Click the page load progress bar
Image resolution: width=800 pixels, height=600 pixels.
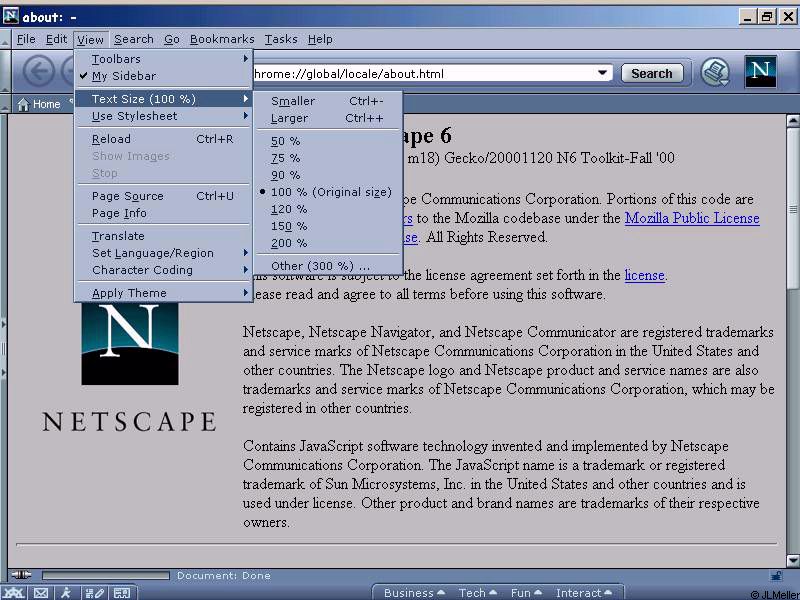[x=106, y=576]
